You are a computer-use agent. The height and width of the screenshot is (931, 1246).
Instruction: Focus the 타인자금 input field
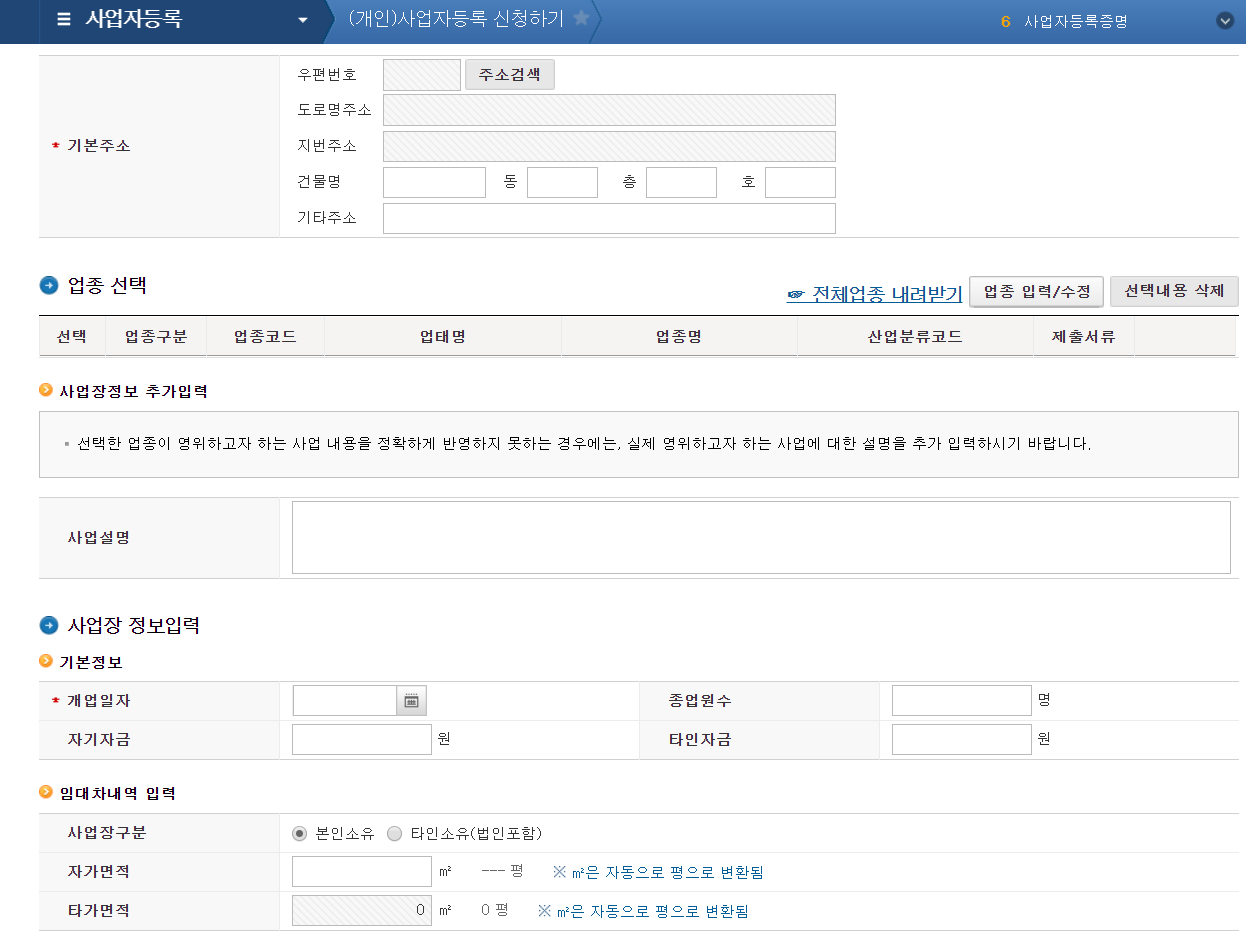click(962, 739)
